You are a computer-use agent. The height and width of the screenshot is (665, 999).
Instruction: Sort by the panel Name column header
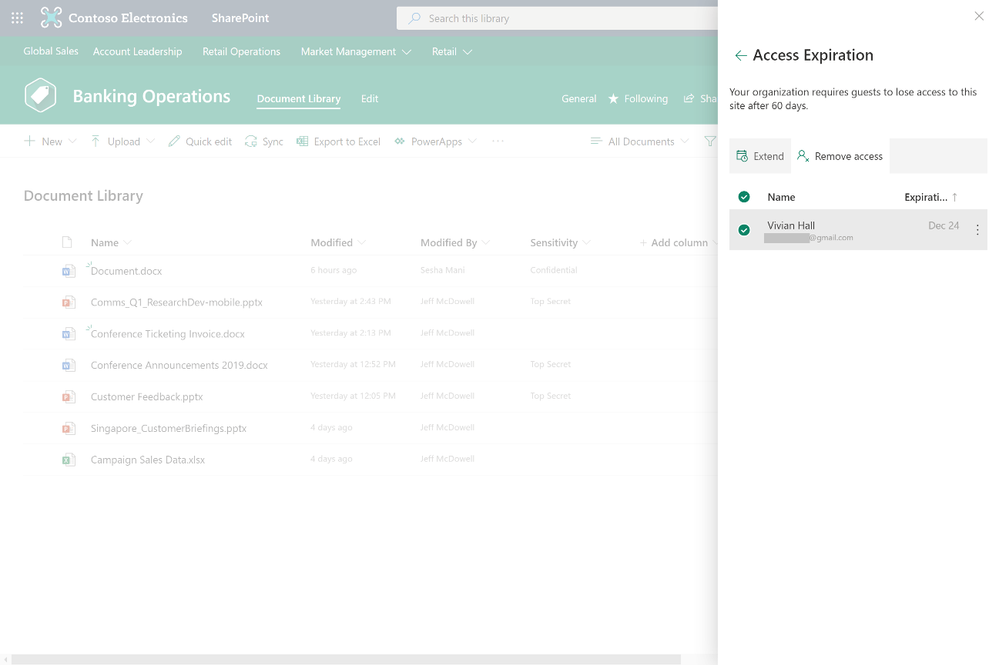coord(781,197)
